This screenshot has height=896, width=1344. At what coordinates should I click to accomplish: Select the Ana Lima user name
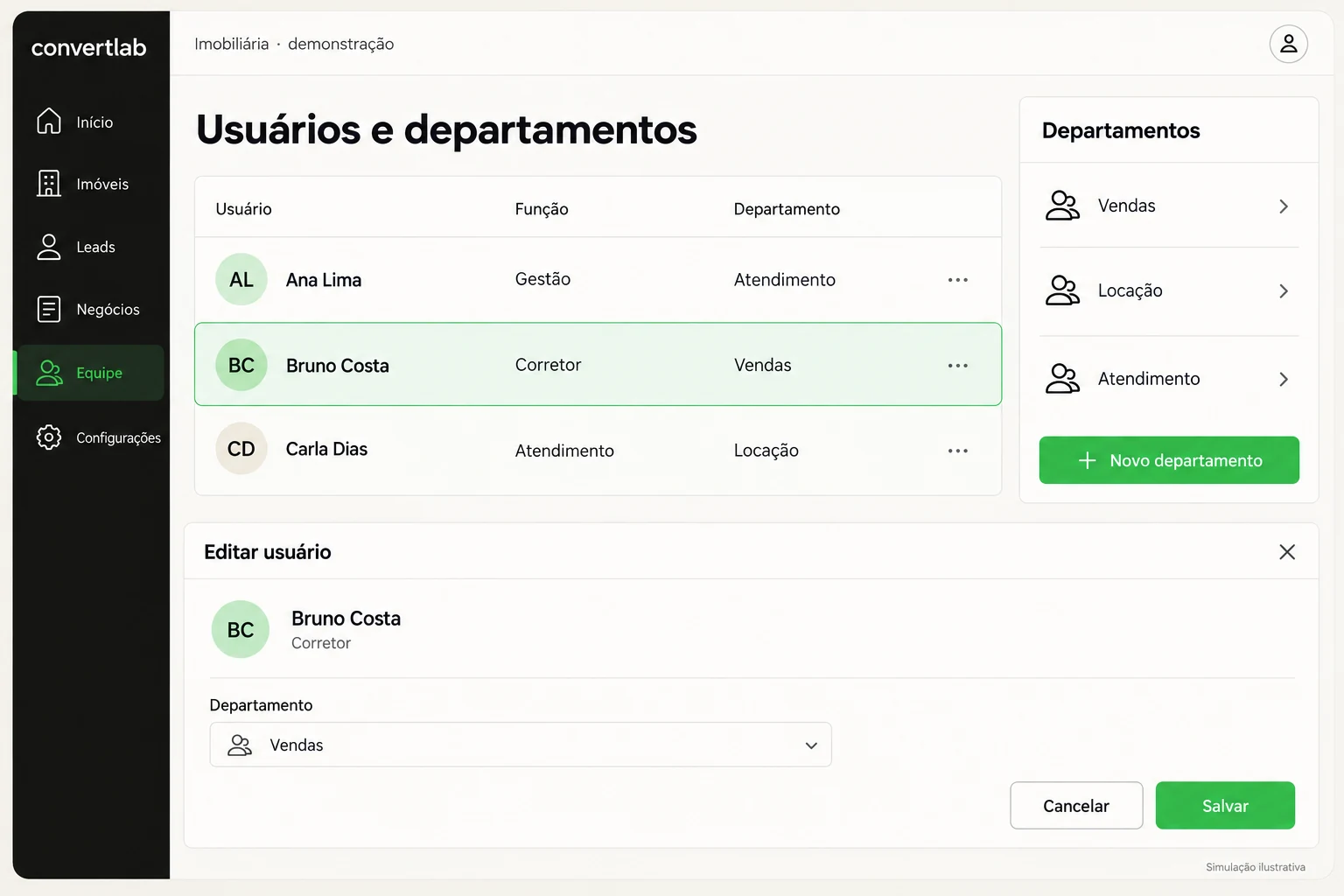(x=324, y=280)
